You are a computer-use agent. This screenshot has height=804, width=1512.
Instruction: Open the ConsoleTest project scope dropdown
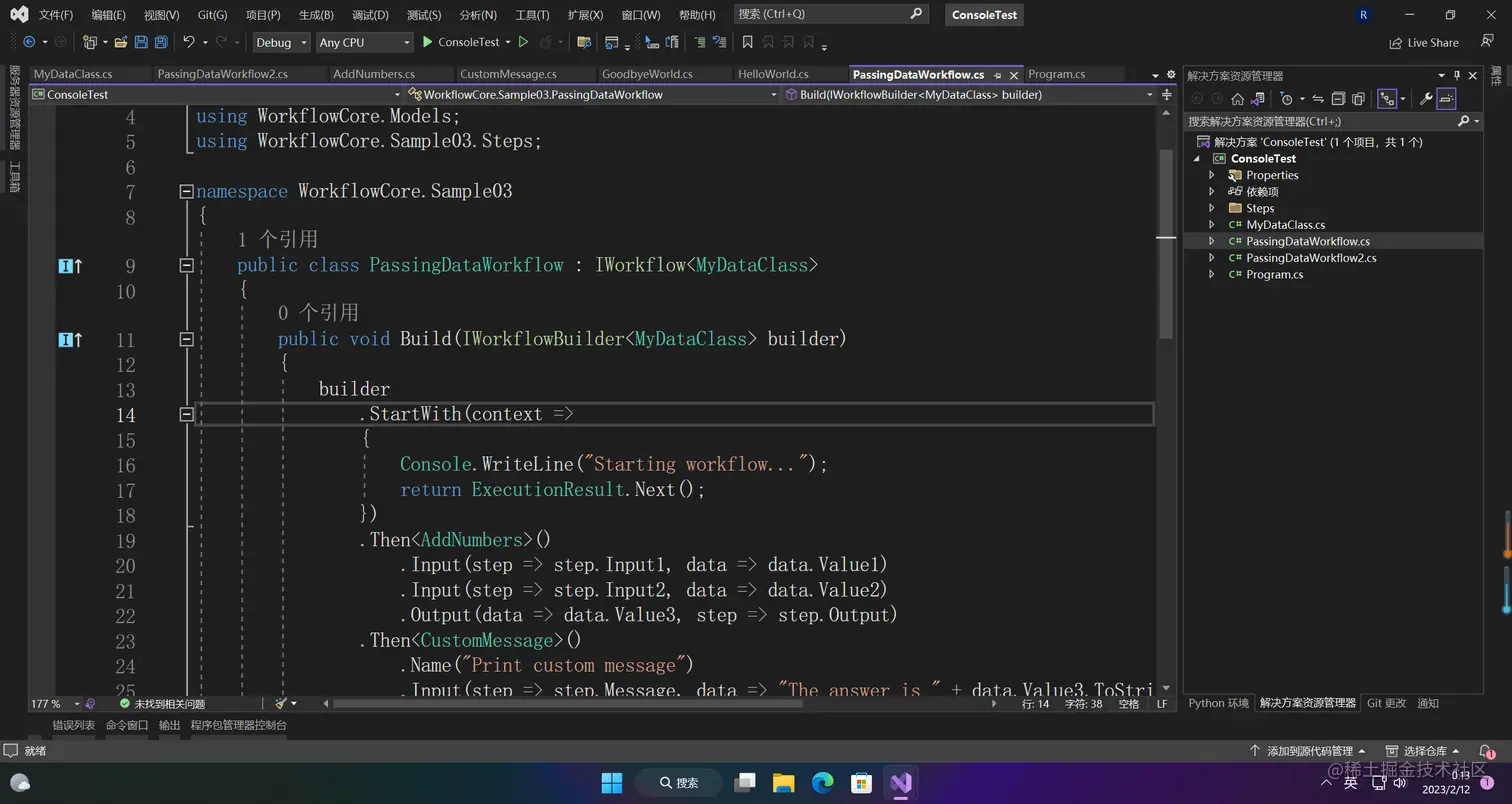pyautogui.click(x=218, y=94)
